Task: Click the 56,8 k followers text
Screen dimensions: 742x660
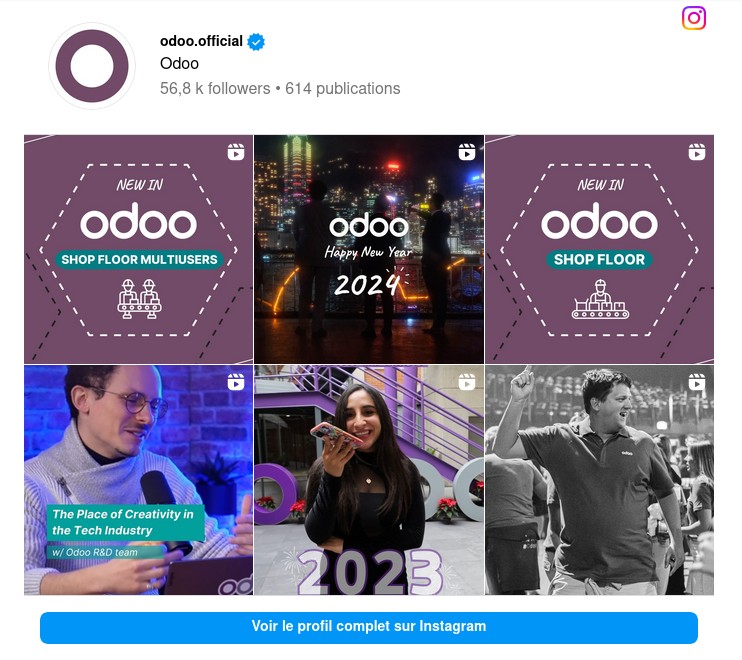Action: (215, 88)
